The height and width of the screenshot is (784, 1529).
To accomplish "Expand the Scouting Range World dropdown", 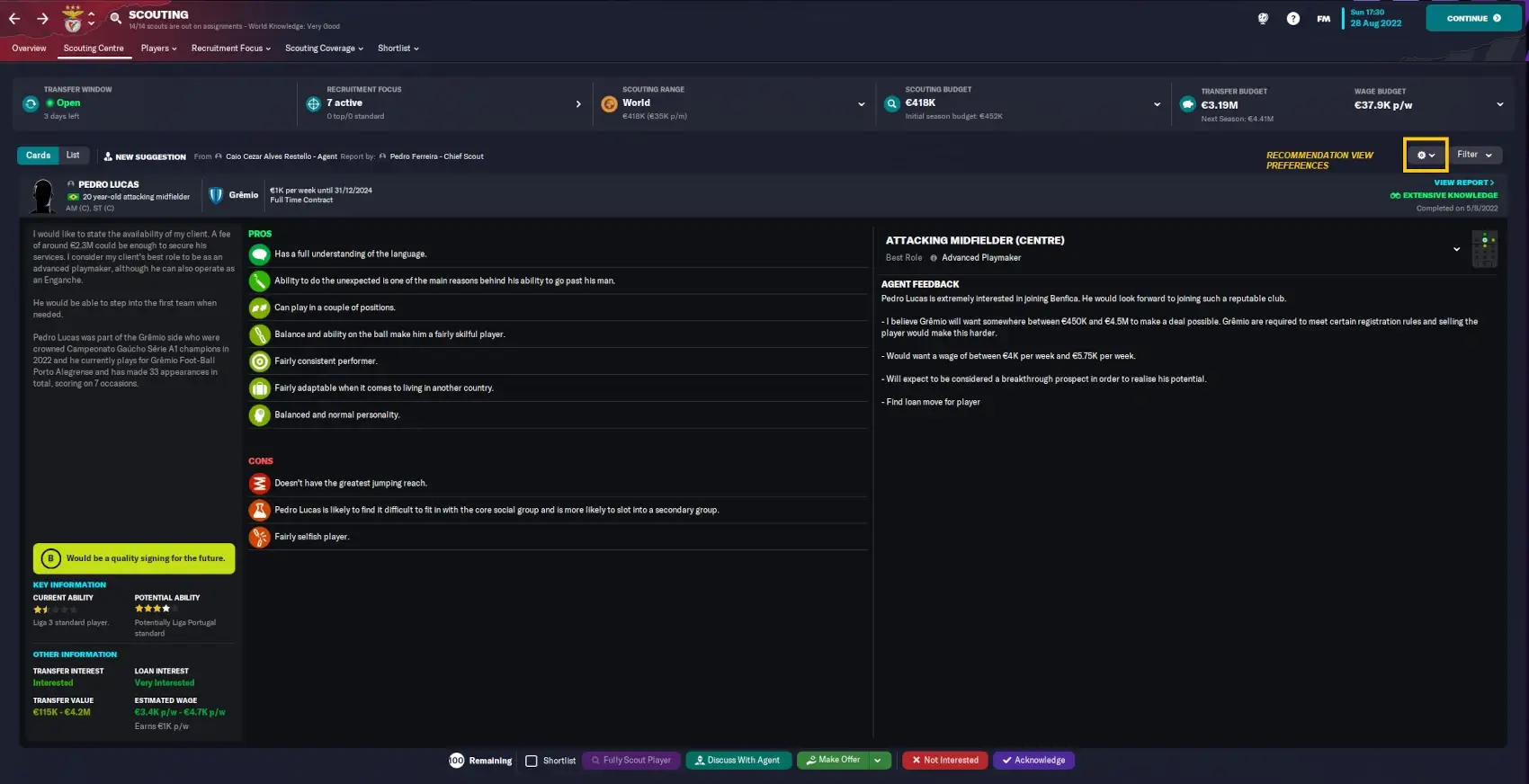I will [x=861, y=104].
